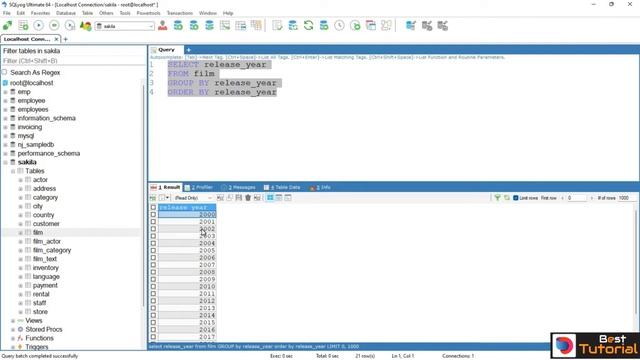The width and height of the screenshot is (640, 360).
Task: Check the row checkbox for 2008
Action: (x=153, y=272)
